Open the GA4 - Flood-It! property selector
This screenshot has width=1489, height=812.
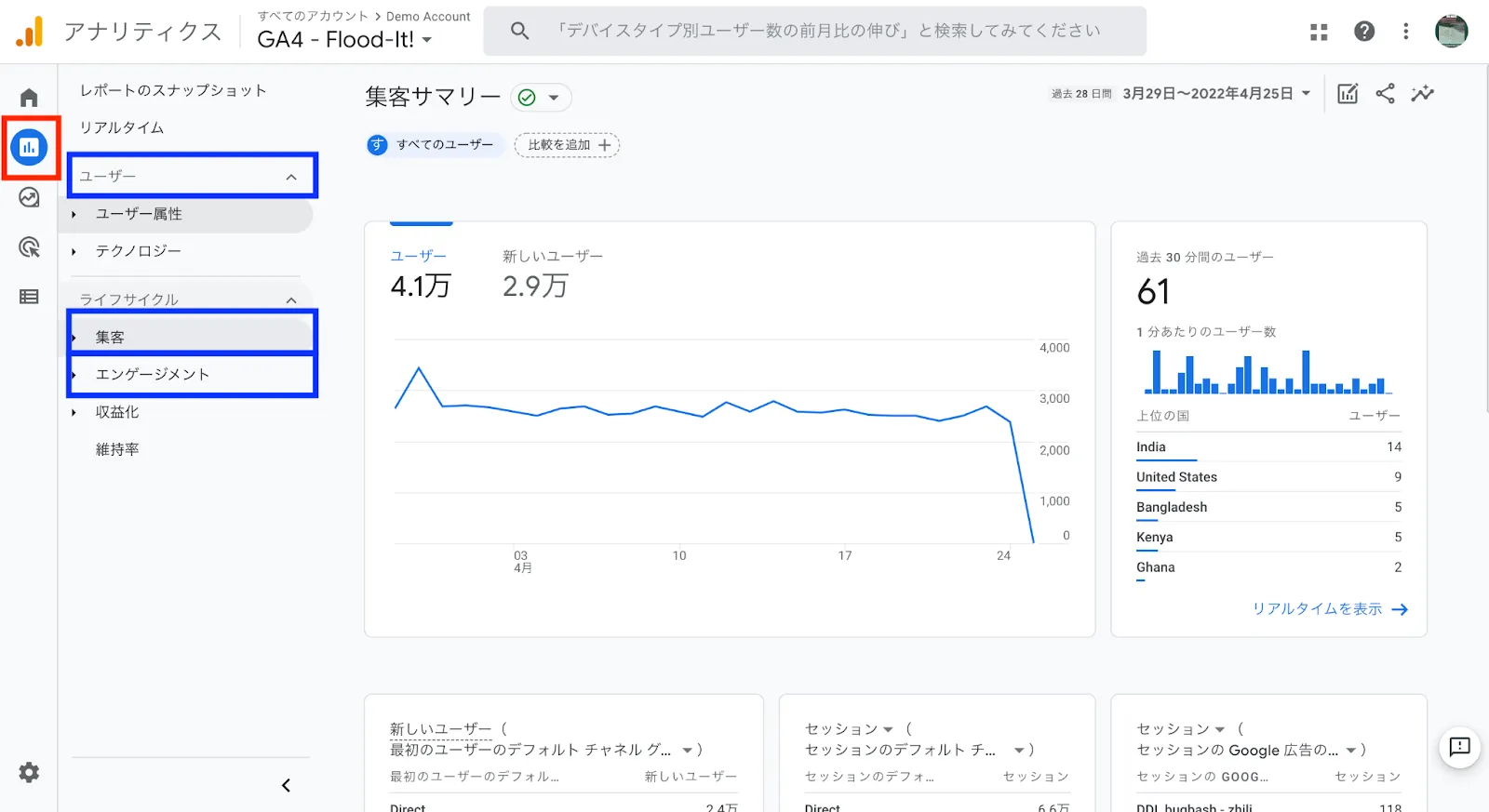[x=344, y=40]
